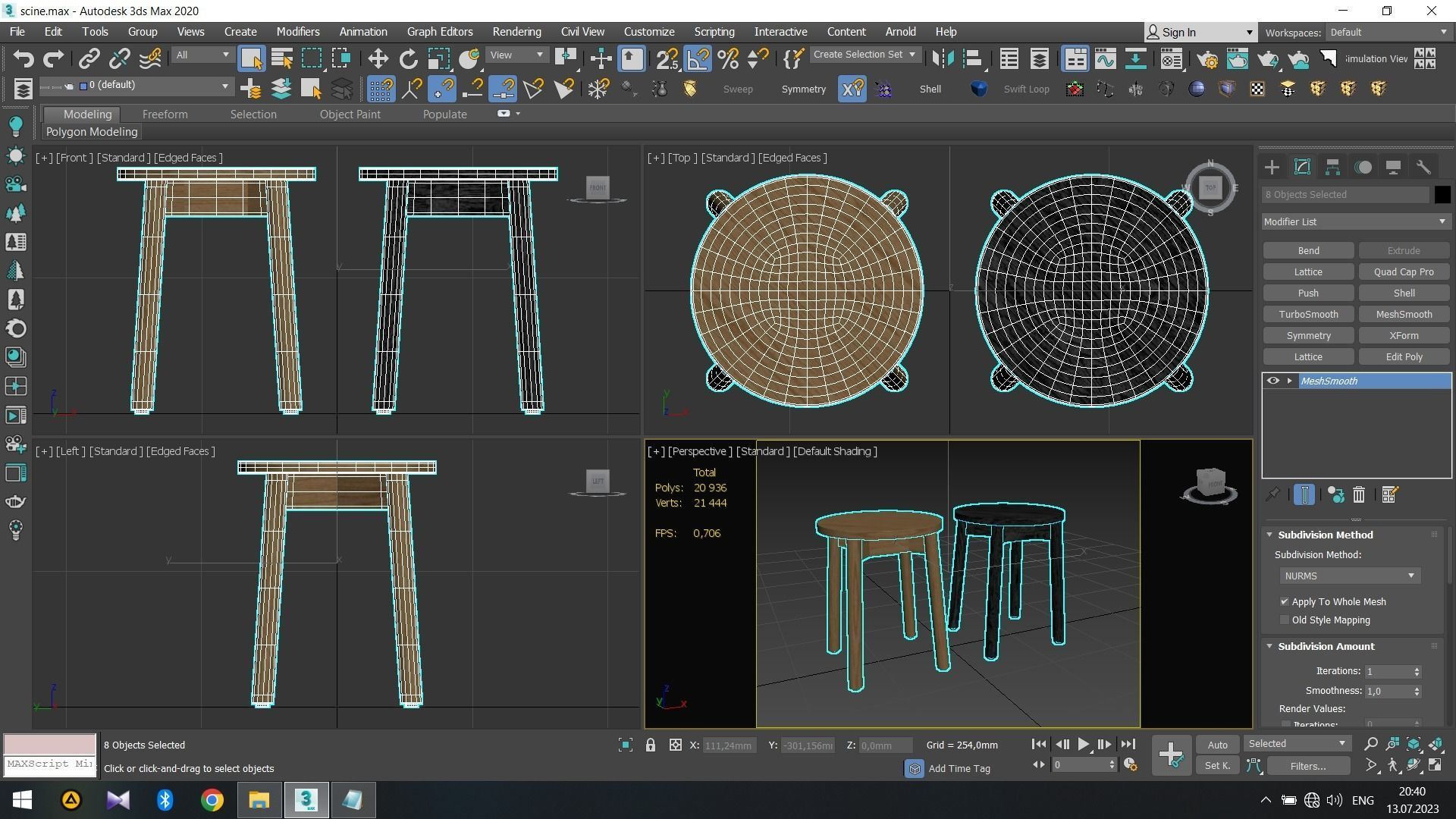Add the TurboSmooth modifier button
The height and width of the screenshot is (819, 1456).
1308,314
